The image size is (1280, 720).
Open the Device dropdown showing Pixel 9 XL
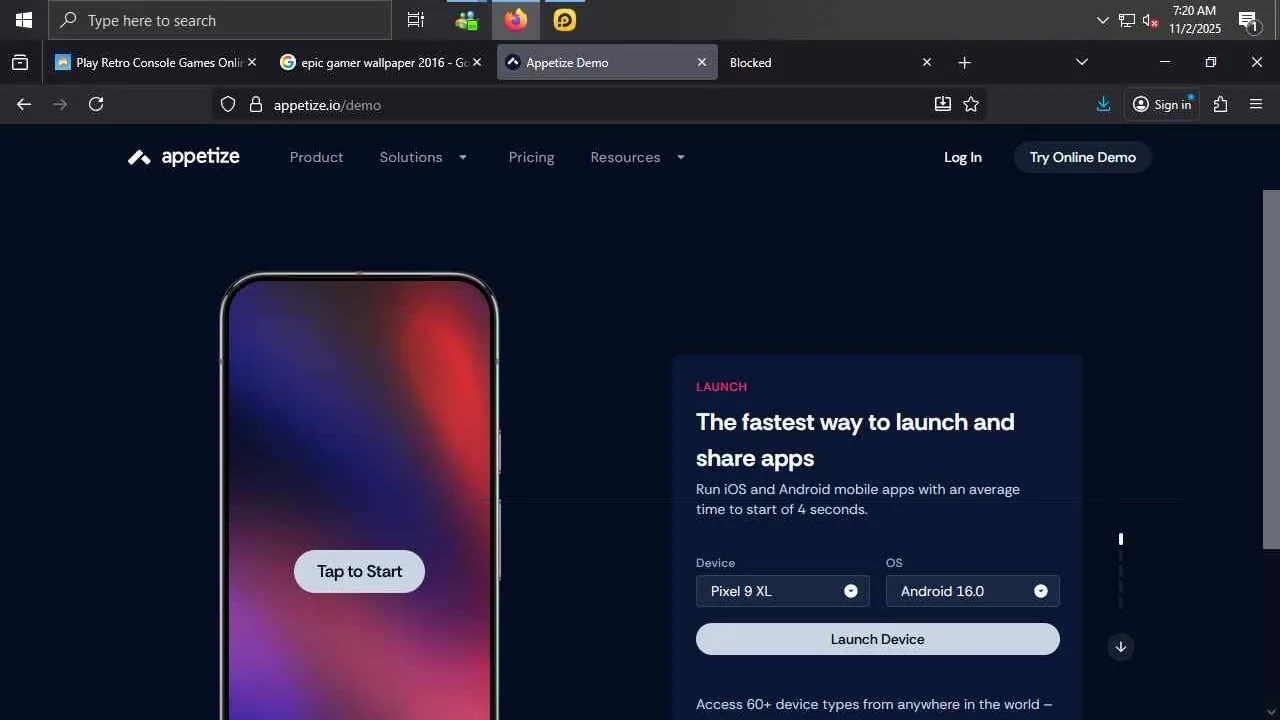tap(783, 591)
